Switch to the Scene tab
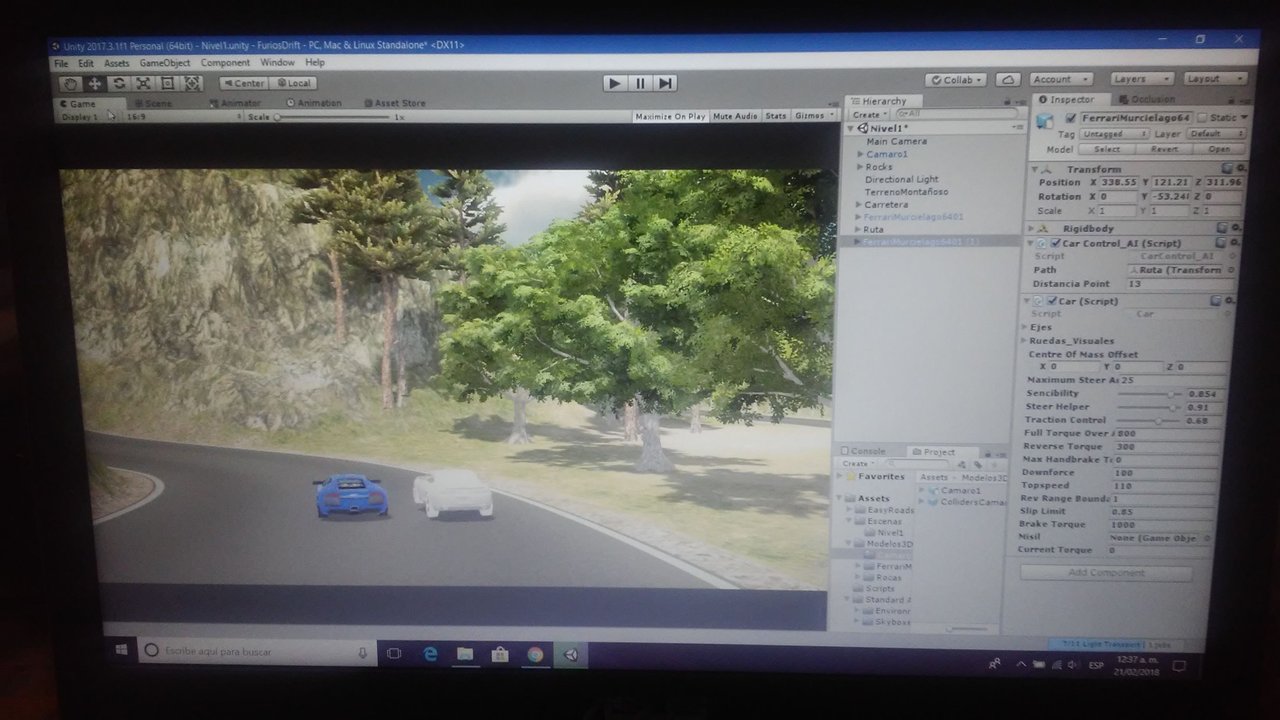Image resolution: width=1280 pixels, height=720 pixels. pos(153,102)
